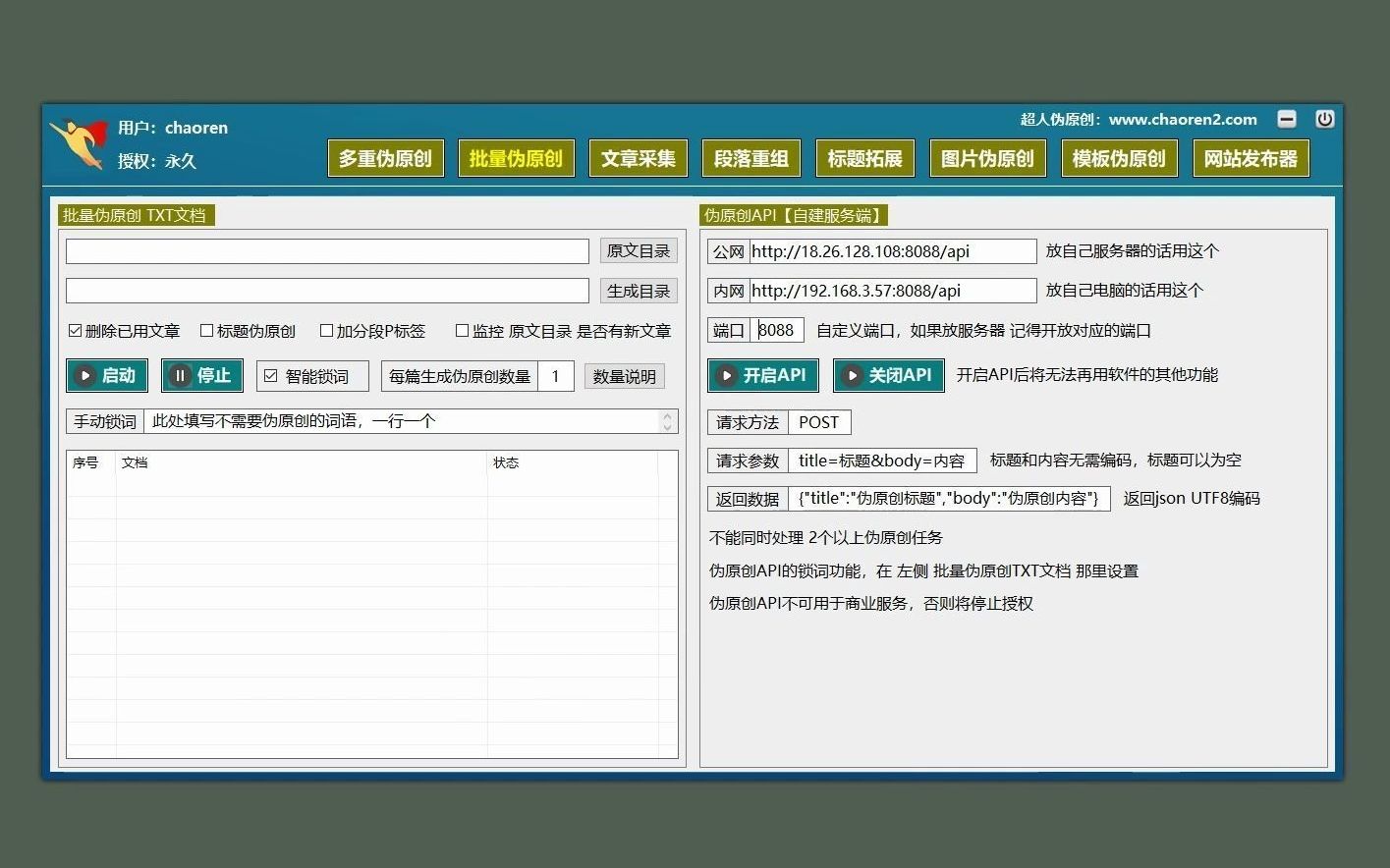Edit the 端口 8088 port field

779,330
